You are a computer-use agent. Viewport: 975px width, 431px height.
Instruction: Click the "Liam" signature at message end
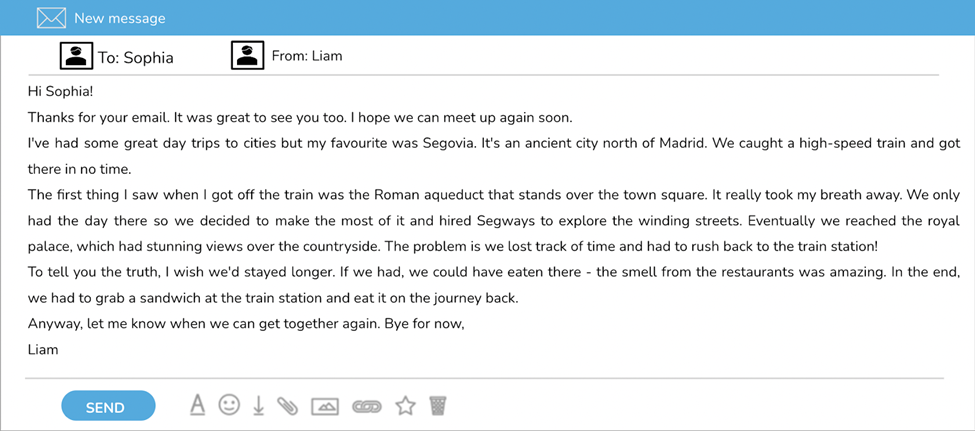coord(43,350)
